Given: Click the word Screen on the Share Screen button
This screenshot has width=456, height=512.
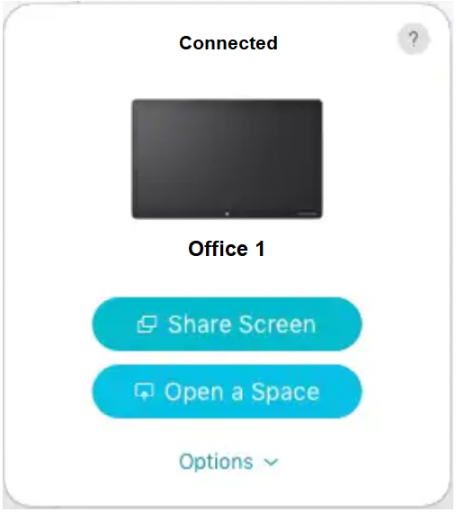Looking at the screenshot, I should (x=277, y=324).
